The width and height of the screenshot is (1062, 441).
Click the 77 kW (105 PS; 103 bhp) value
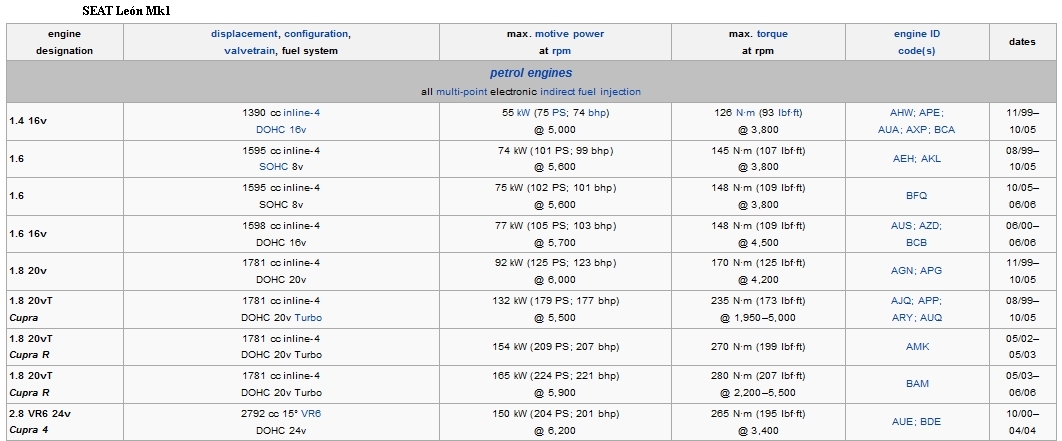point(555,226)
